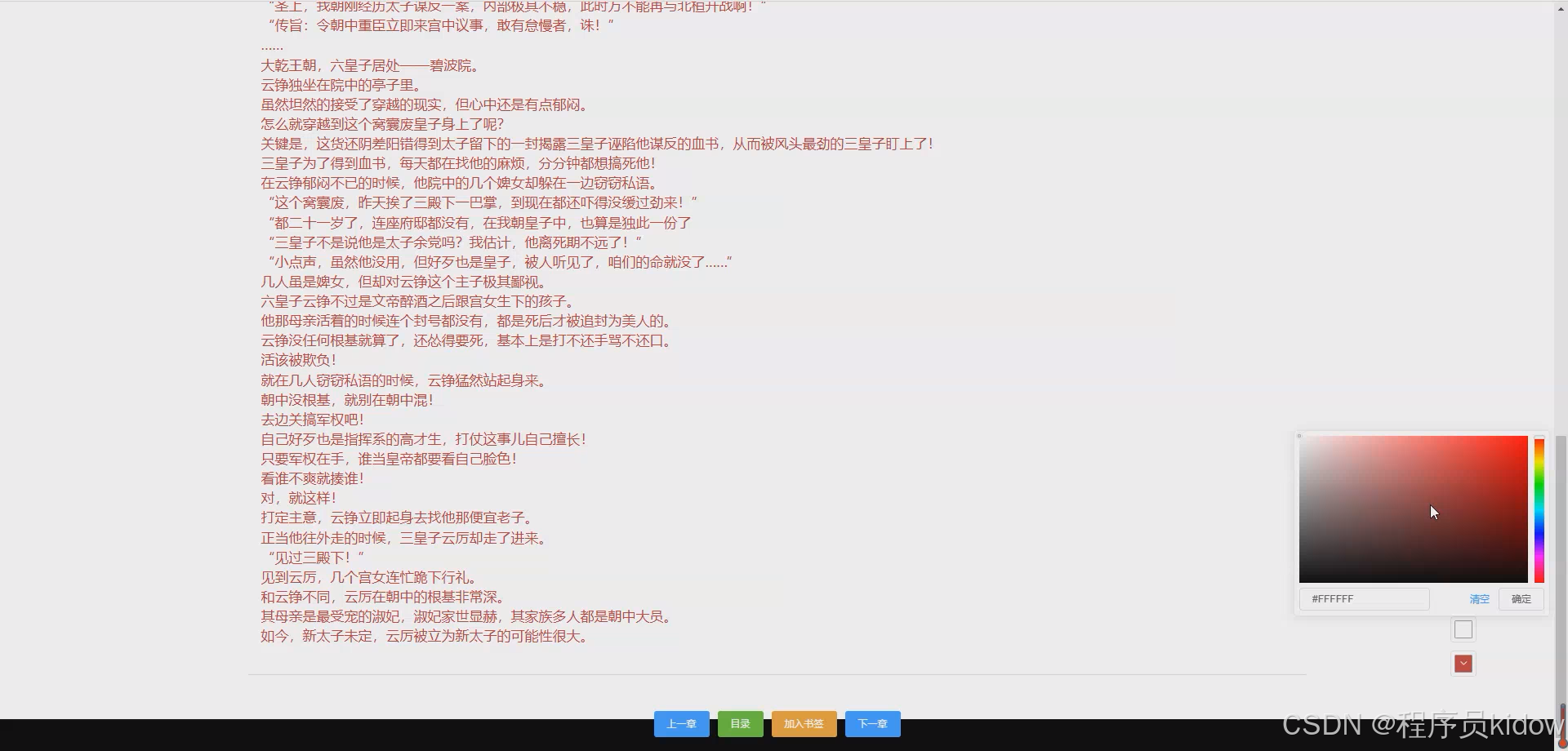Click the #FFFFFF hex color input field
The height and width of the screenshot is (751, 1568).
pos(1362,598)
